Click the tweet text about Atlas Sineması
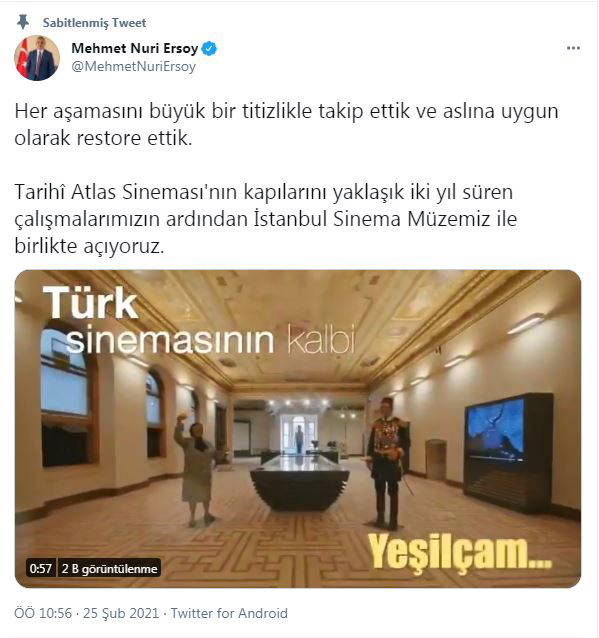The width and height of the screenshot is (599, 638). 266,219
